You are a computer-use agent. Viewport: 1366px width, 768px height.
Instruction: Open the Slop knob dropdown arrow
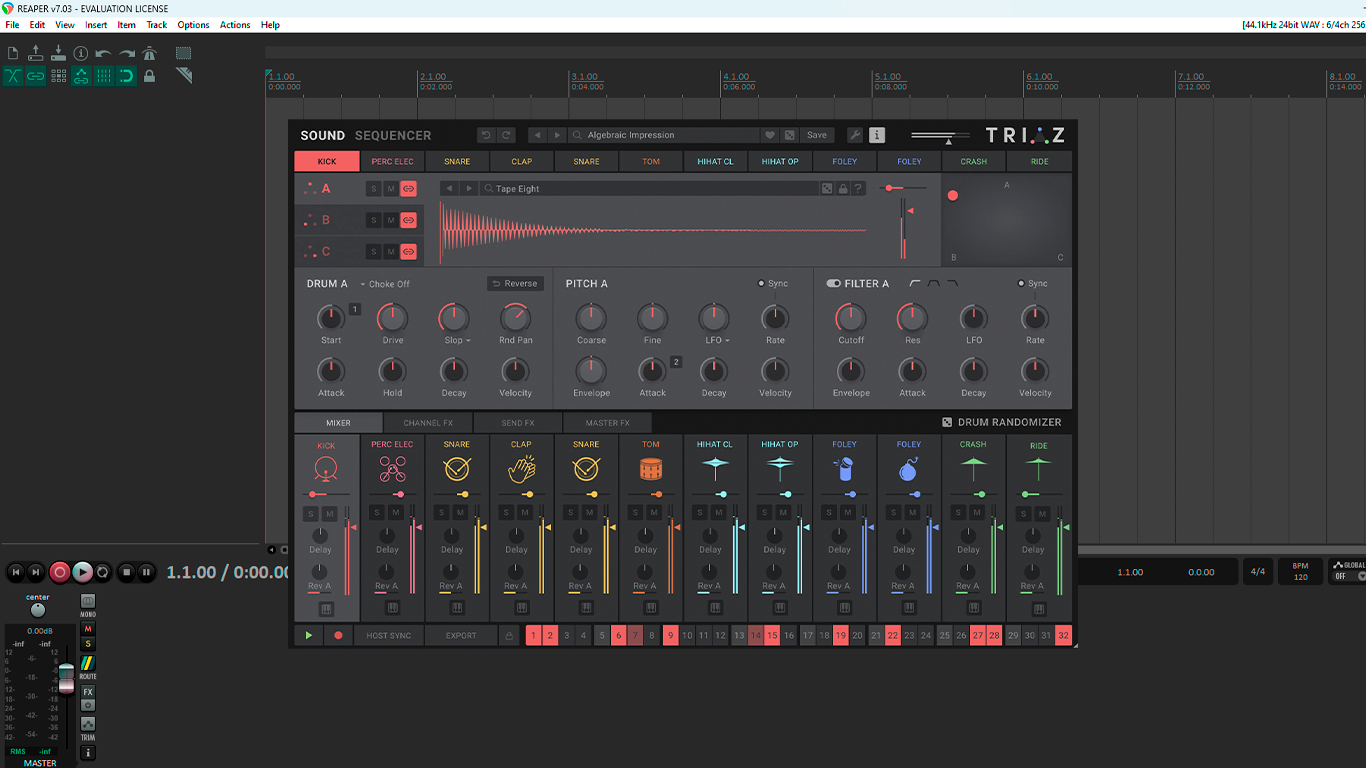pyautogui.click(x=469, y=341)
